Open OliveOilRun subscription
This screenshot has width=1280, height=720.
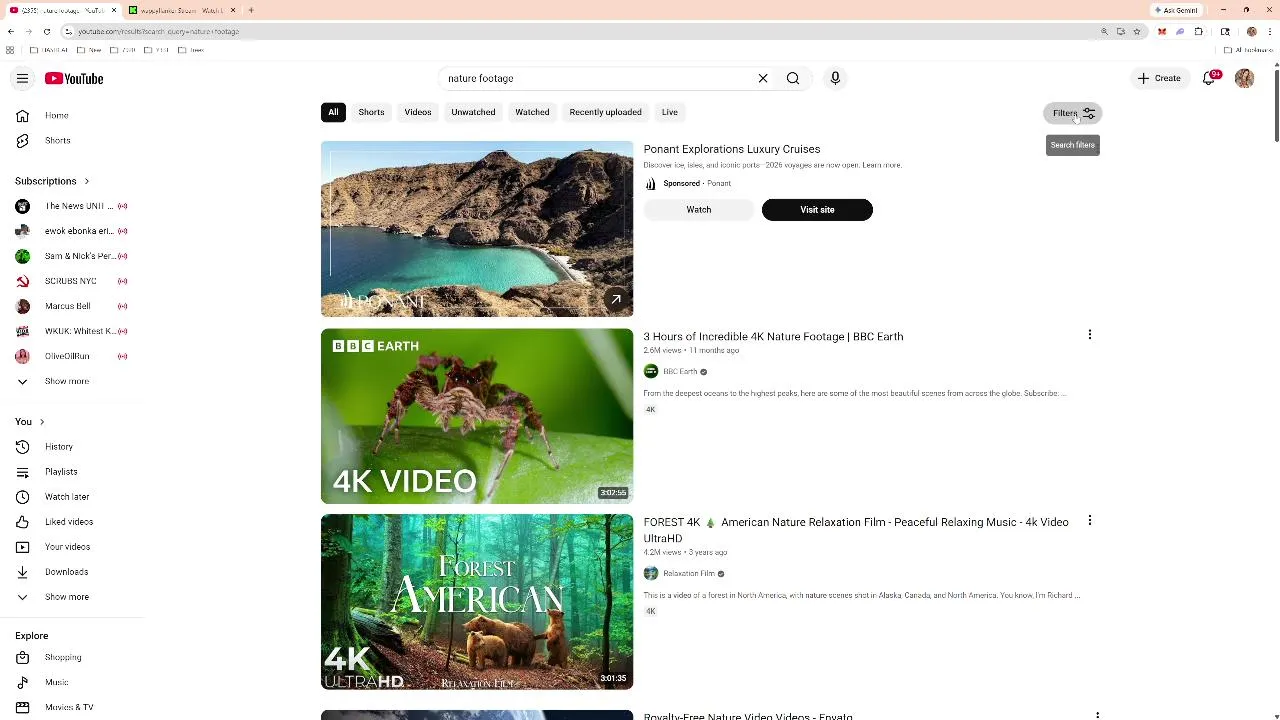(x=72, y=356)
